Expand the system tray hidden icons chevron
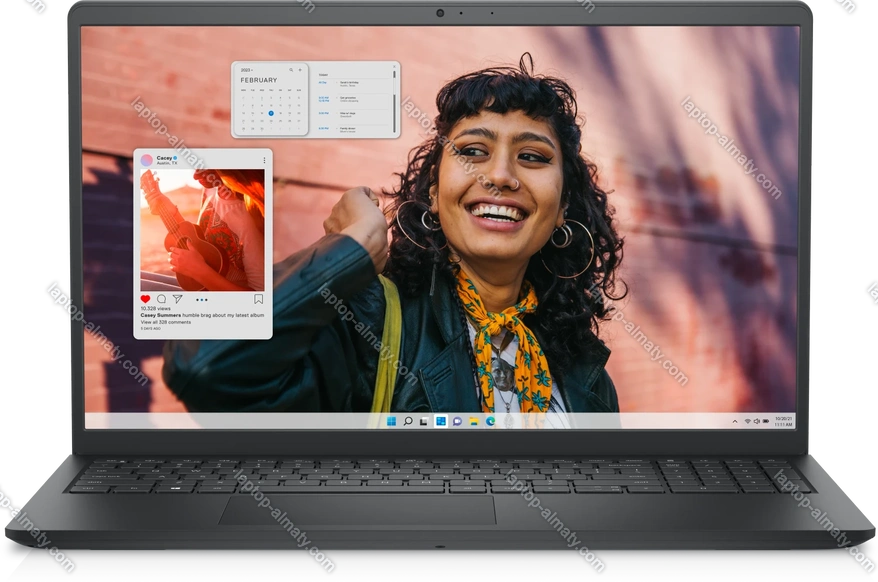The height and width of the screenshot is (582, 878). click(735, 421)
